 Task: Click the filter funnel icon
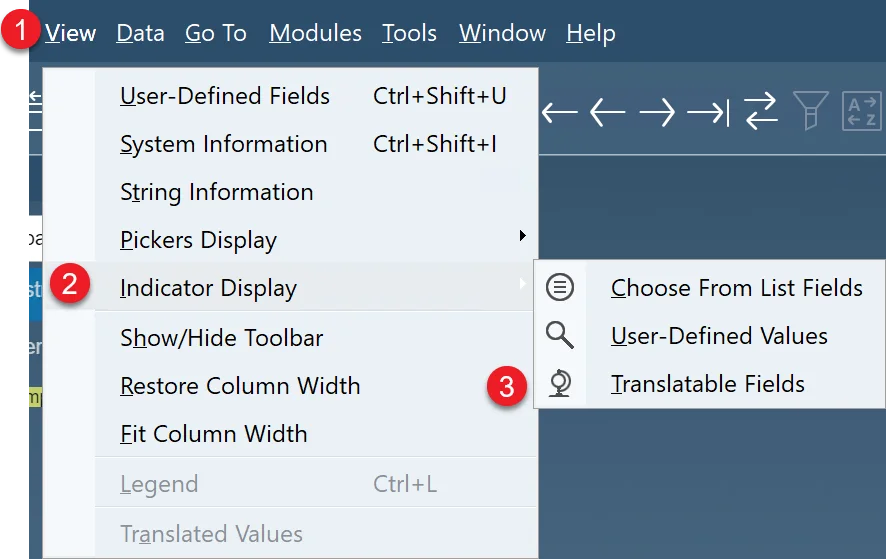pyautogui.click(x=810, y=111)
